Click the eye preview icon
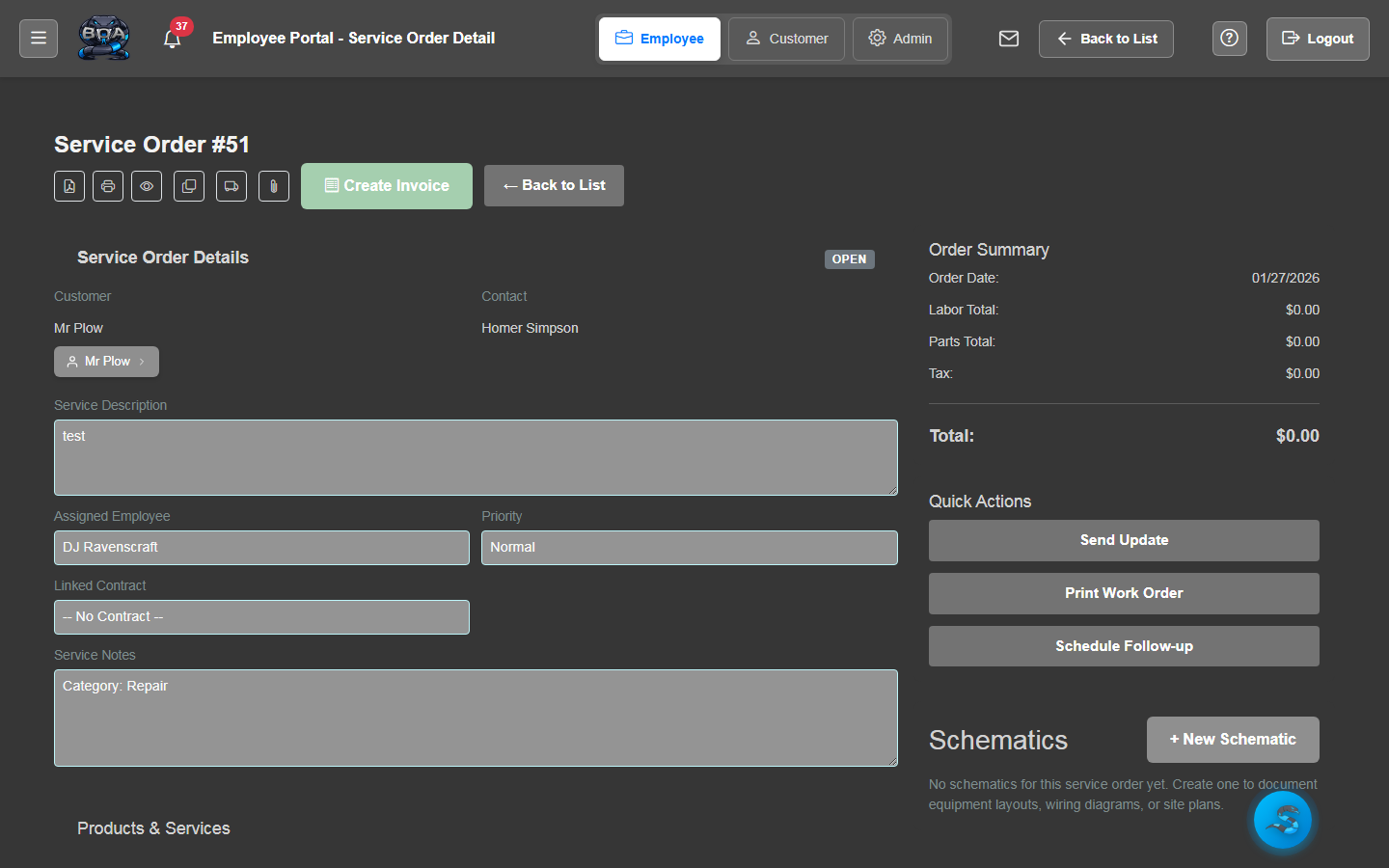 pos(147,186)
